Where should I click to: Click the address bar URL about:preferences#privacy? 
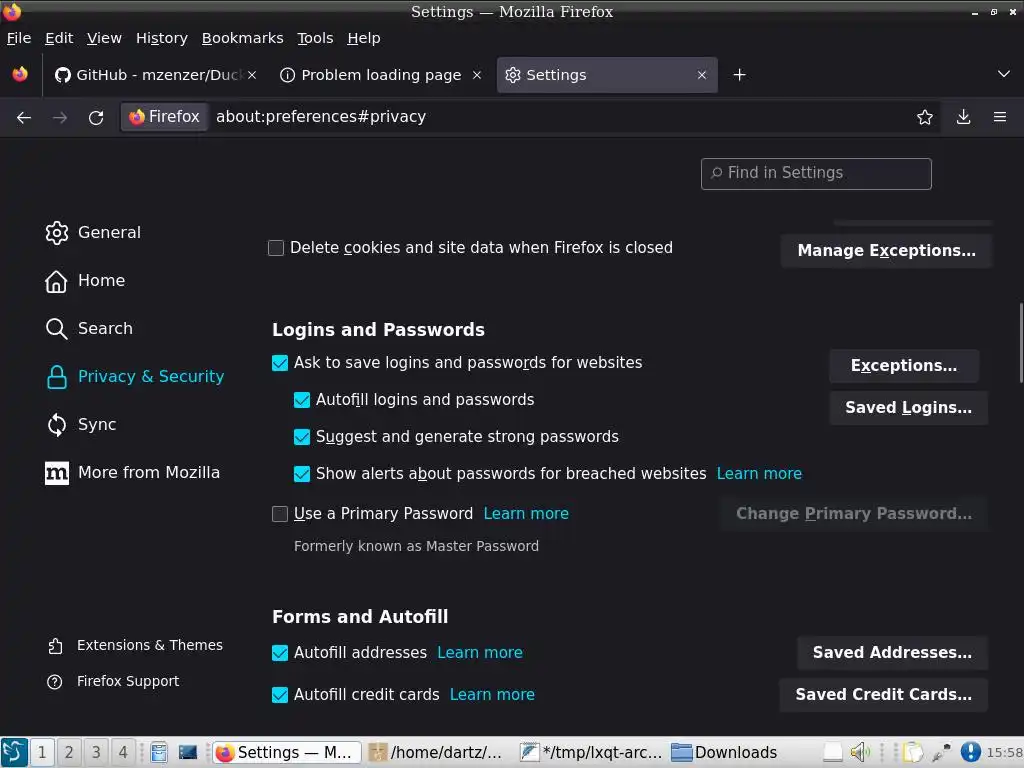(321, 117)
